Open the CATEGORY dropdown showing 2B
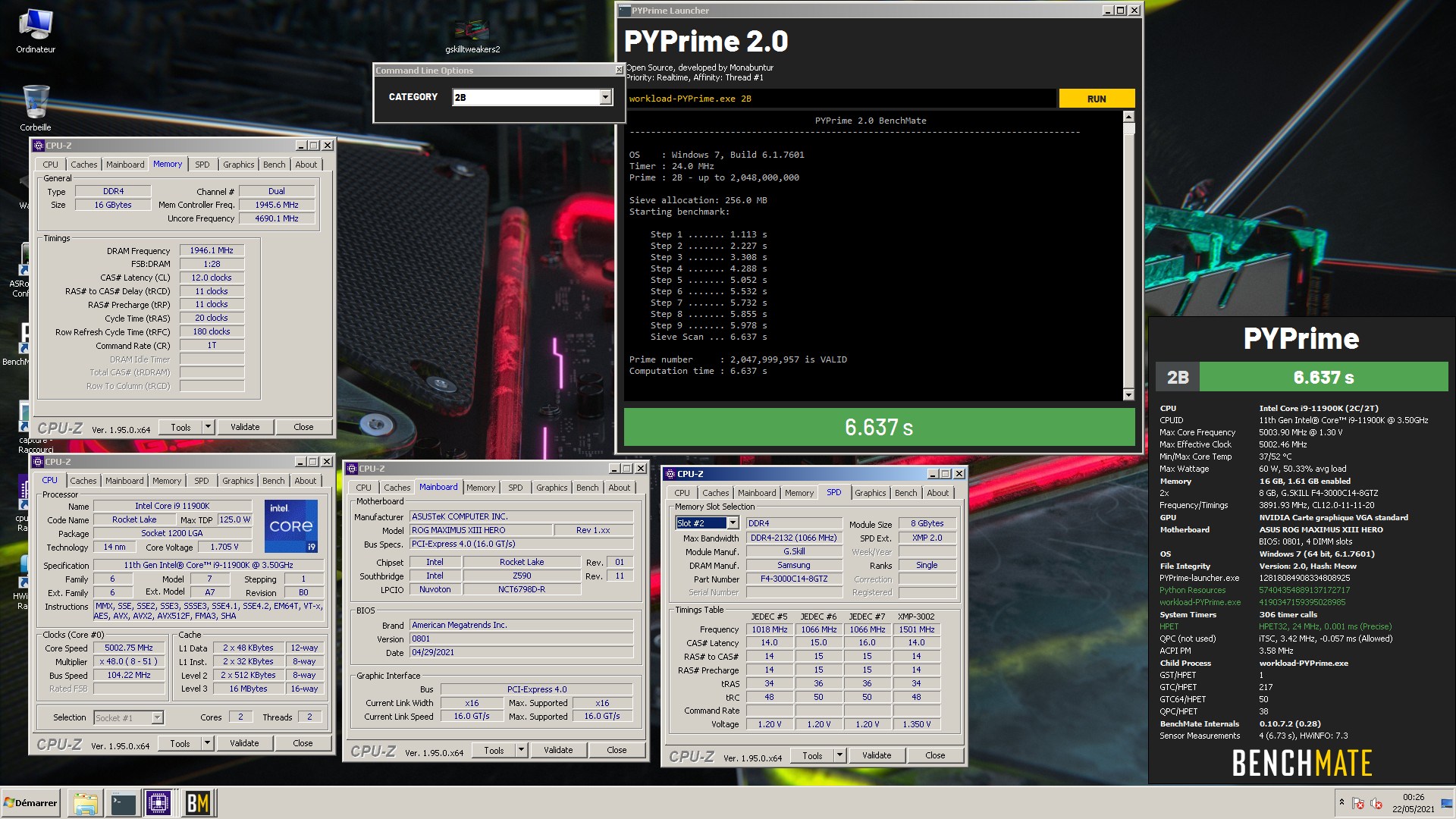 point(605,97)
